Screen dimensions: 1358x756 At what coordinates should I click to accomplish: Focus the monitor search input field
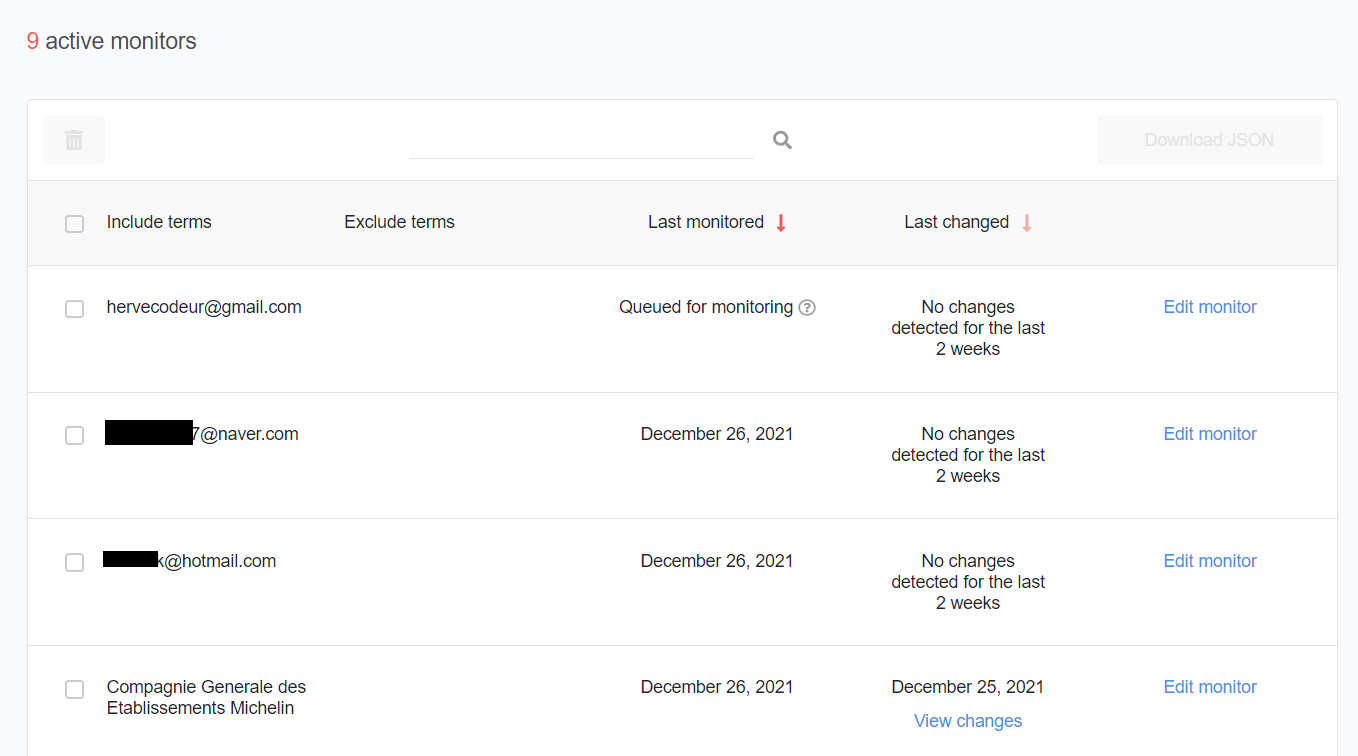(582, 140)
